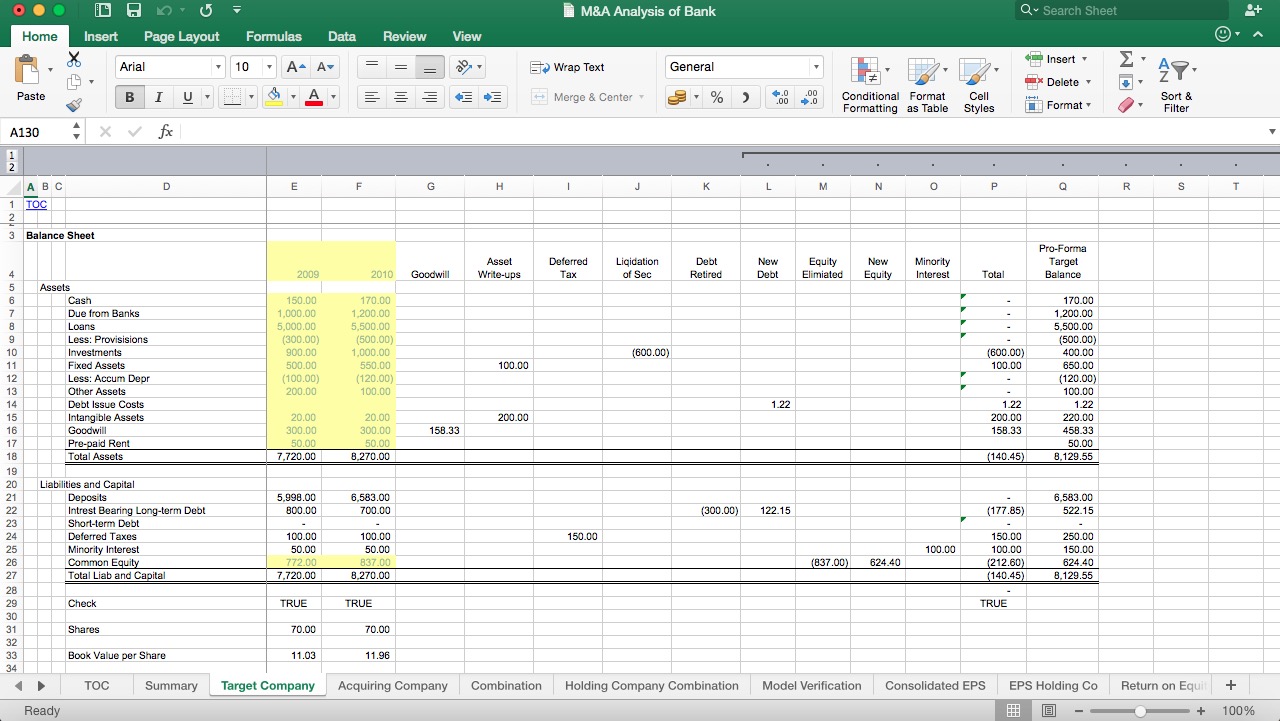Screen dimensions: 1280x721
Task: Select the Acquiring Company sheet tab
Action: (394, 686)
